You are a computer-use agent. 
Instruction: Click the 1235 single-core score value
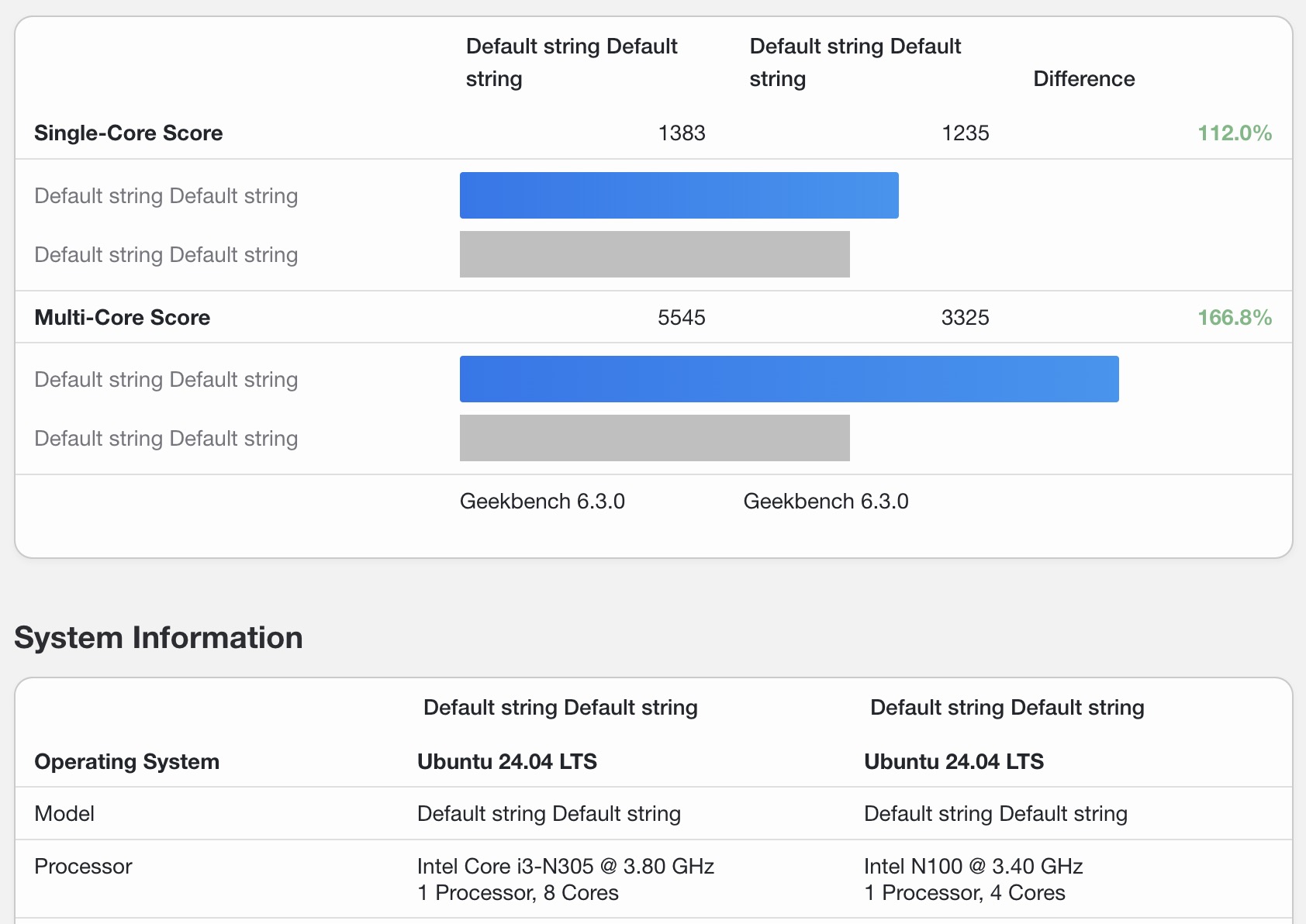click(965, 133)
